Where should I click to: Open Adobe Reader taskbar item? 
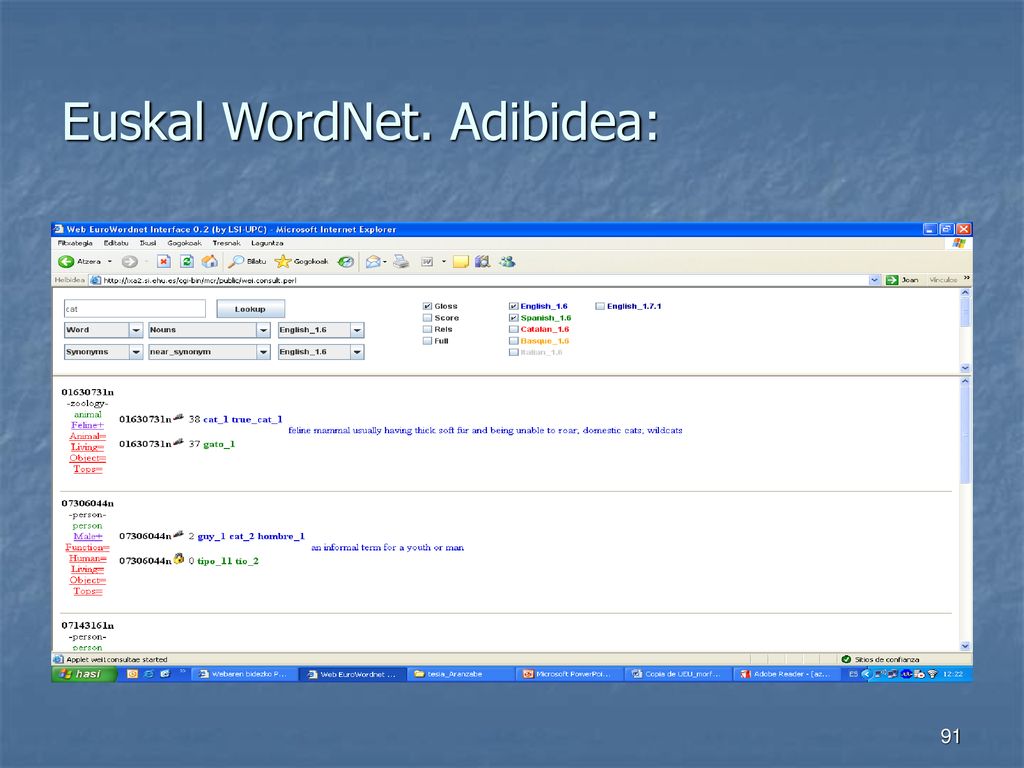tap(787, 674)
